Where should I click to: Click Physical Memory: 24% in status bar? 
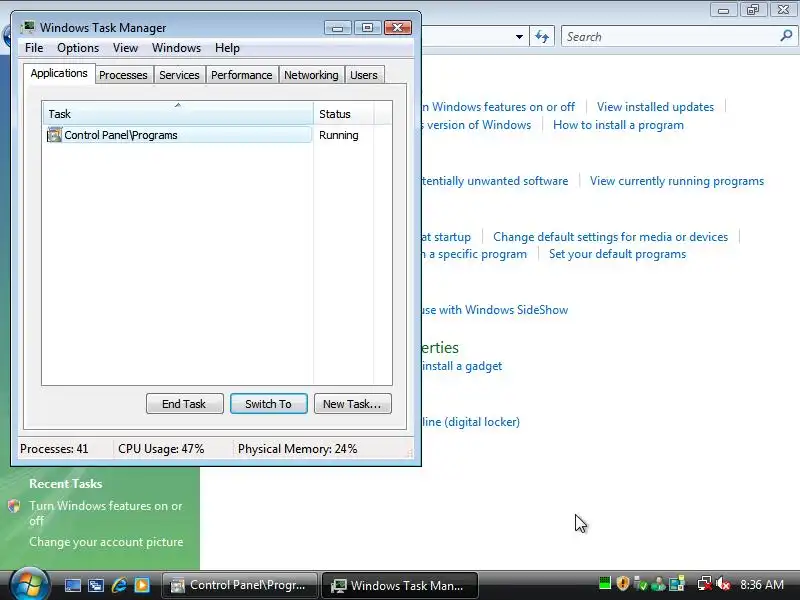pyautogui.click(x=297, y=449)
